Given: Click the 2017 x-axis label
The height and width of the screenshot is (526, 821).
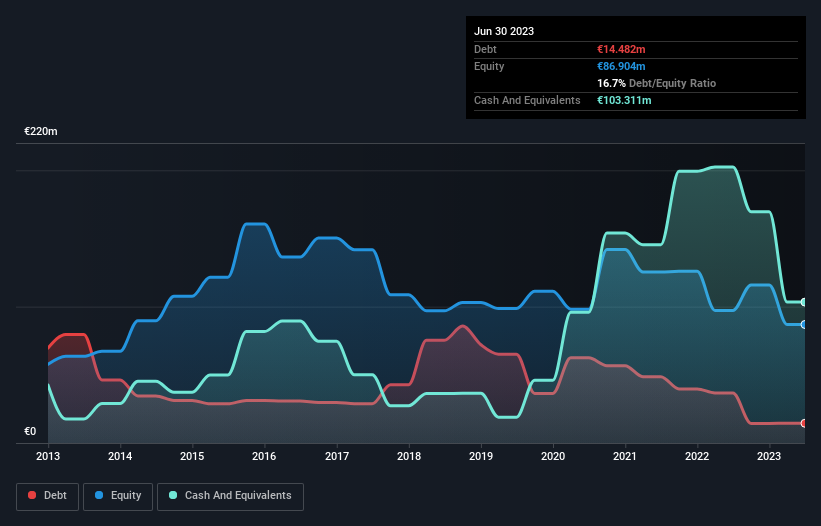Looking at the screenshot, I should pos(337,456).
